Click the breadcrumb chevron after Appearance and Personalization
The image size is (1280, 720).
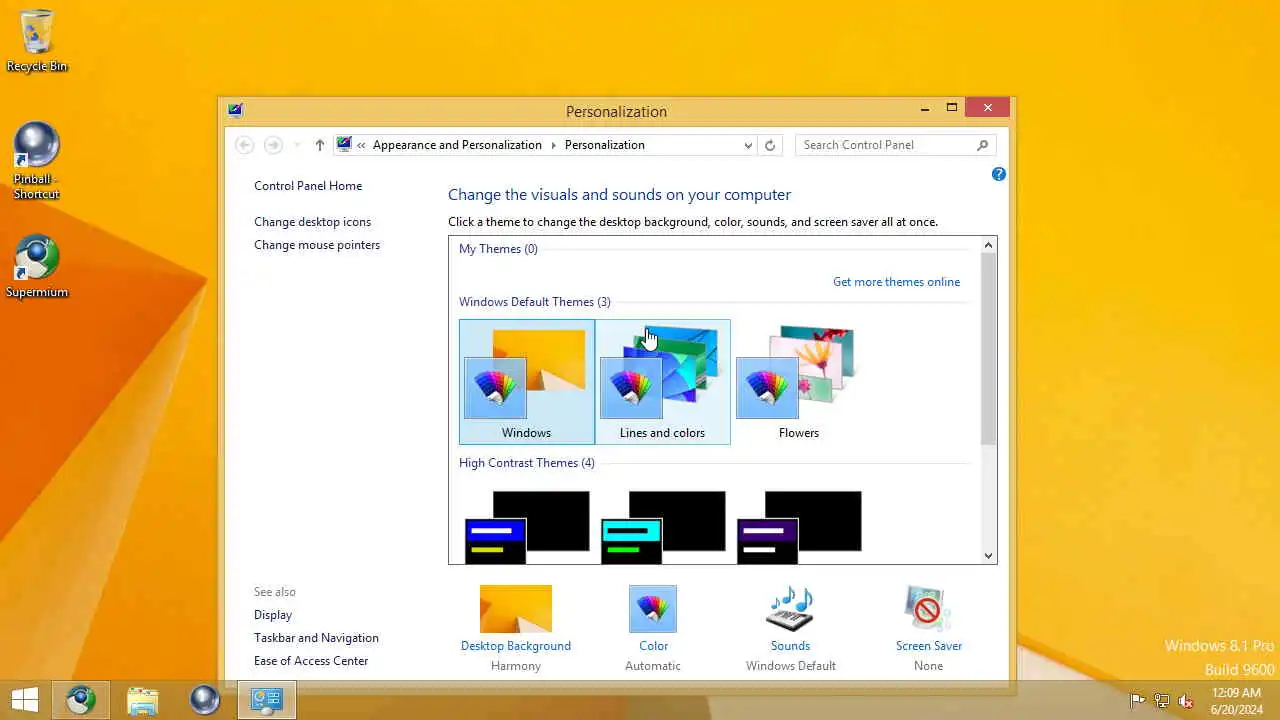point(553,145)
